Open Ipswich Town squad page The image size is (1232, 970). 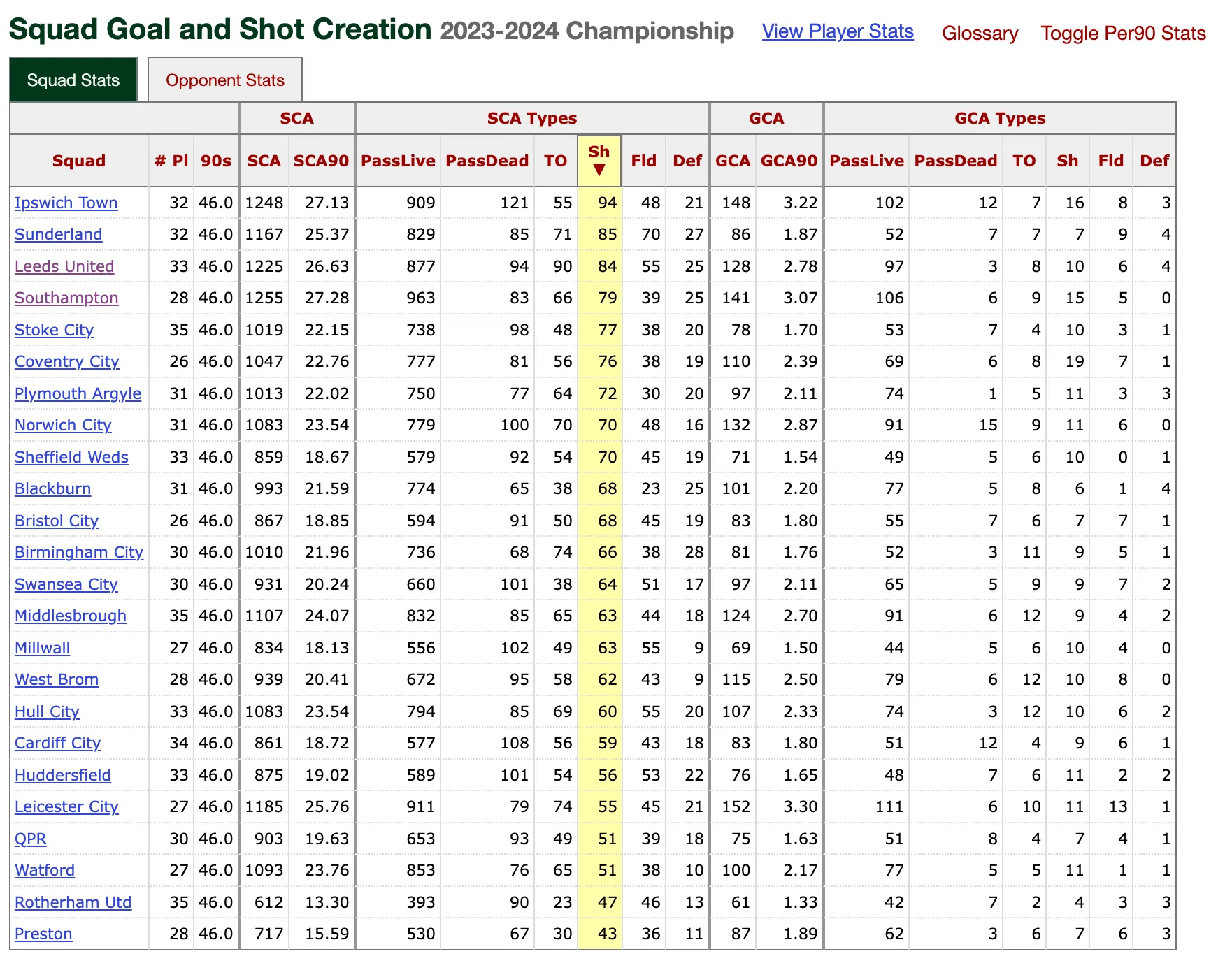click(x=66, y=203)
